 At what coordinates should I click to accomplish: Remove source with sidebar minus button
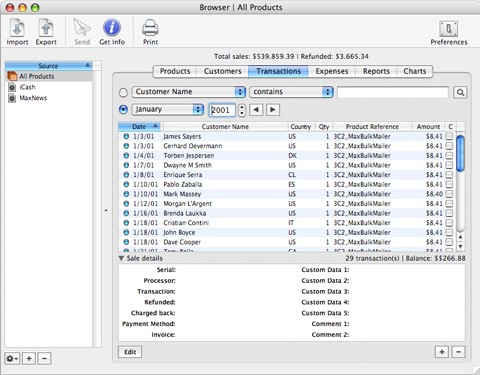point(44,359)
